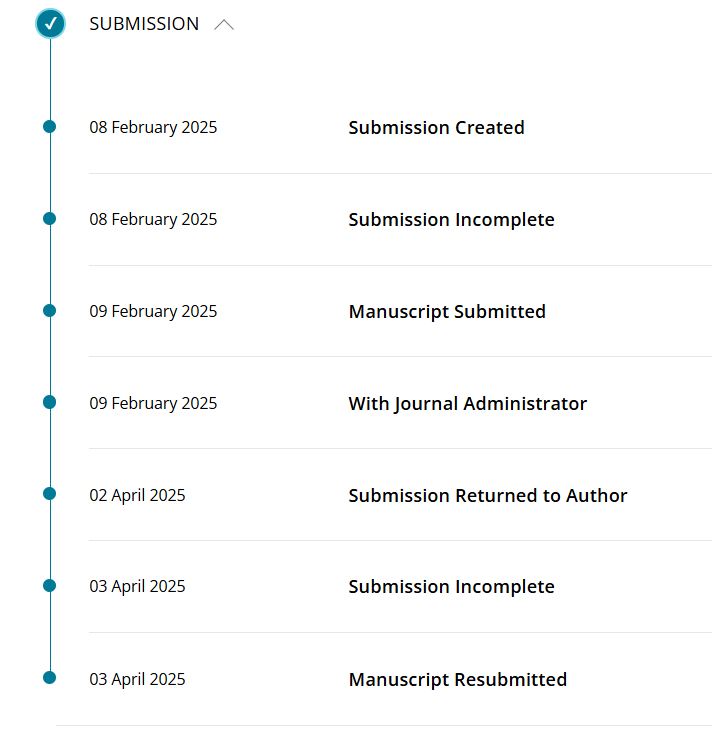Click the 03 April 2025 date next to Manuscript Resubmitted
712x743 pixels.
tap(137, 679)
